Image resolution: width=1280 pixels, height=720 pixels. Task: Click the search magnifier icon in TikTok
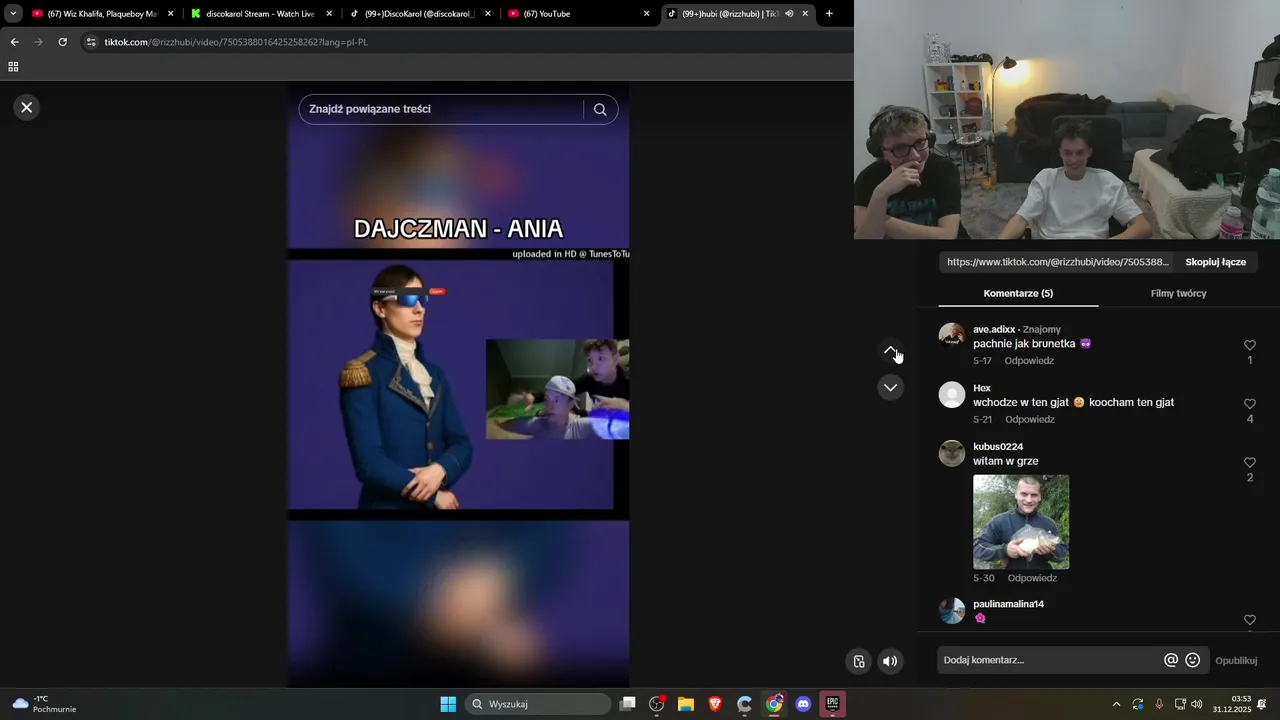[x=600, y=110]
